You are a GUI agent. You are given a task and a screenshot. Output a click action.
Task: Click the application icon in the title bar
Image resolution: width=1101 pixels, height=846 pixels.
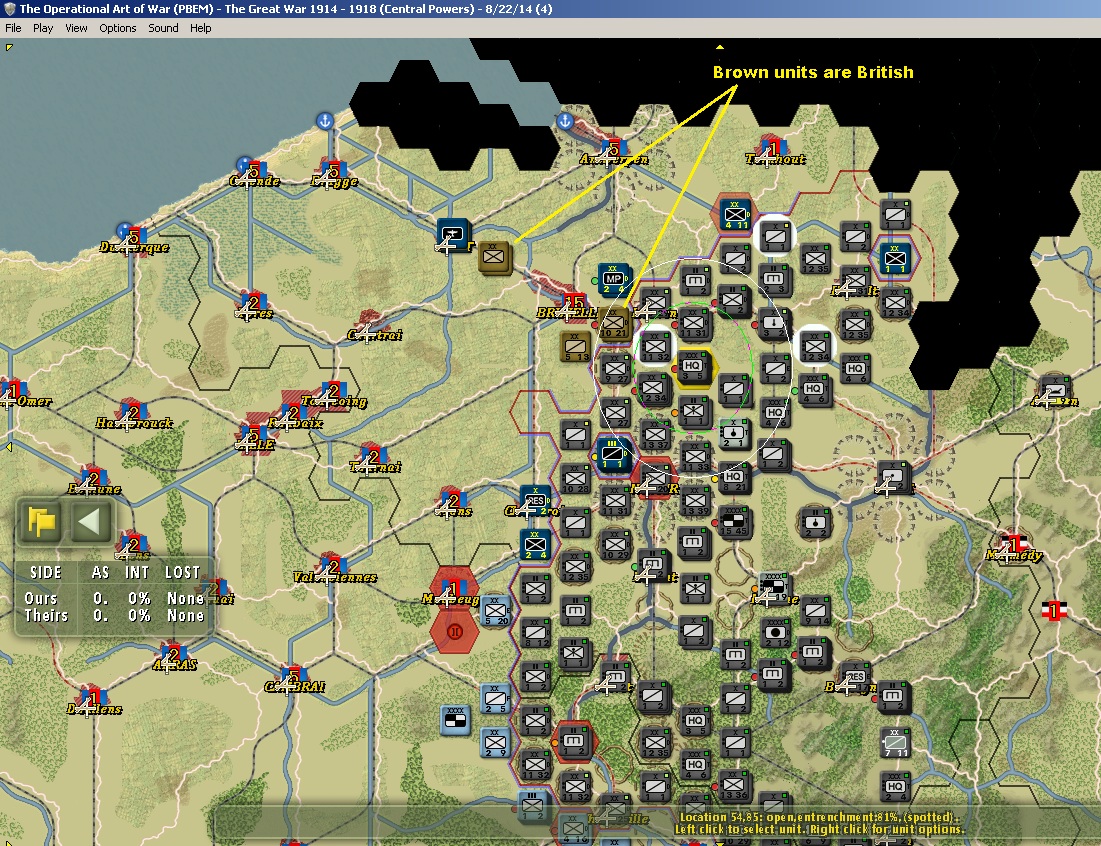pyautogui.click(x=9, y=9)
